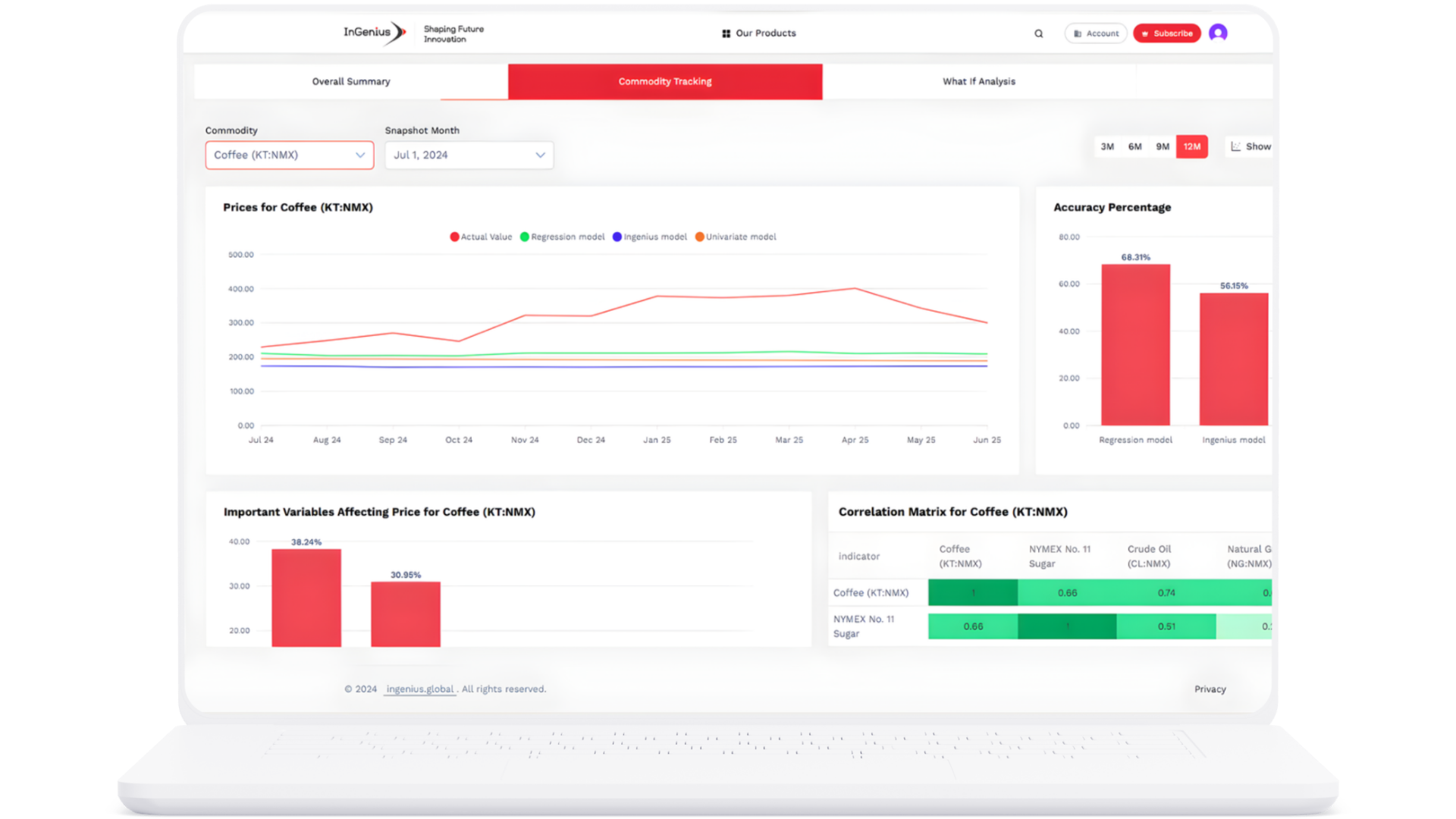
Task: Click the chart icon beside Show
Action: 1236,146
